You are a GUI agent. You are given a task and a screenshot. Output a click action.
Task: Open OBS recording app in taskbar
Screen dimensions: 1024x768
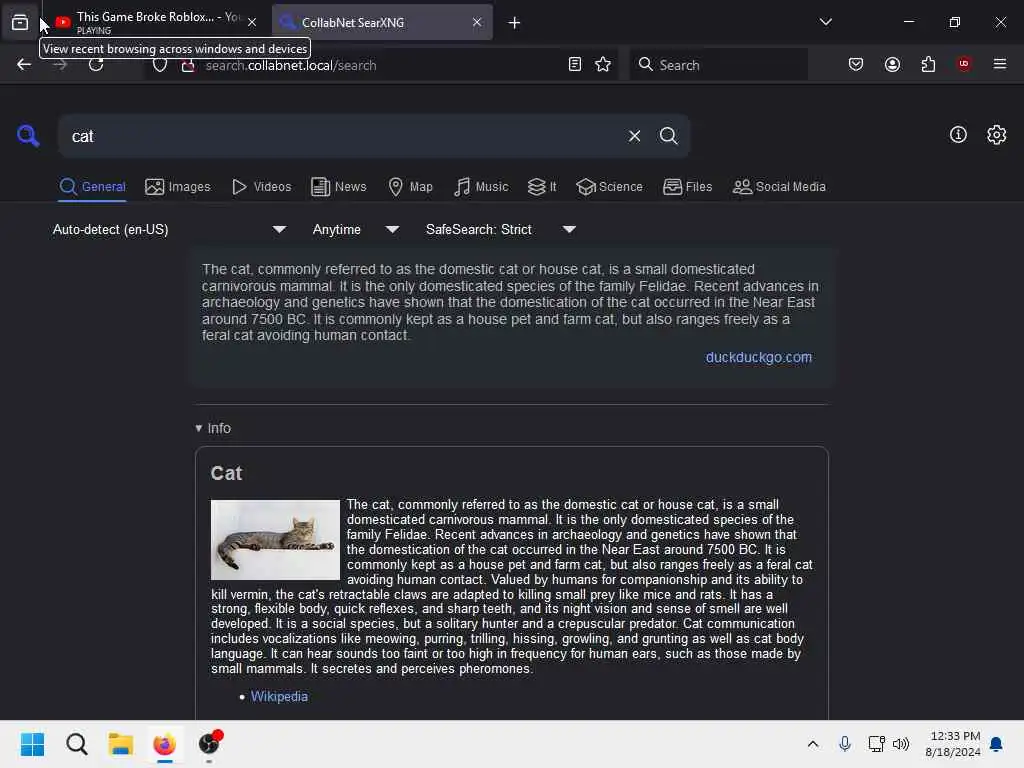click(209, 744)
